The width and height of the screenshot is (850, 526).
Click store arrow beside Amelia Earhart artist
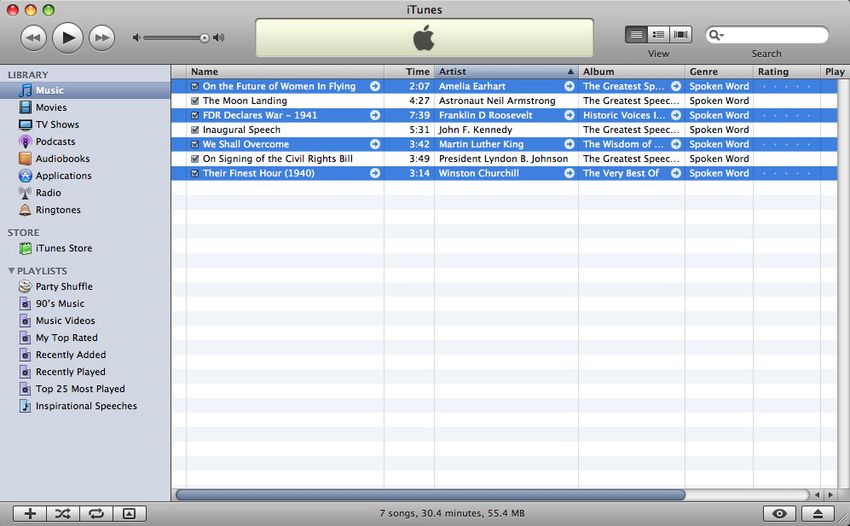569,86
